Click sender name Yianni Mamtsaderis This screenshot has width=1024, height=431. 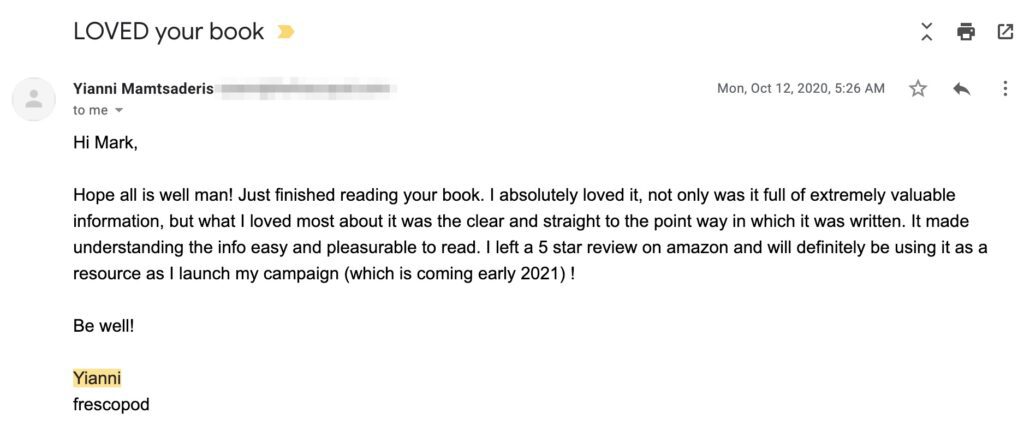(143, 89)
